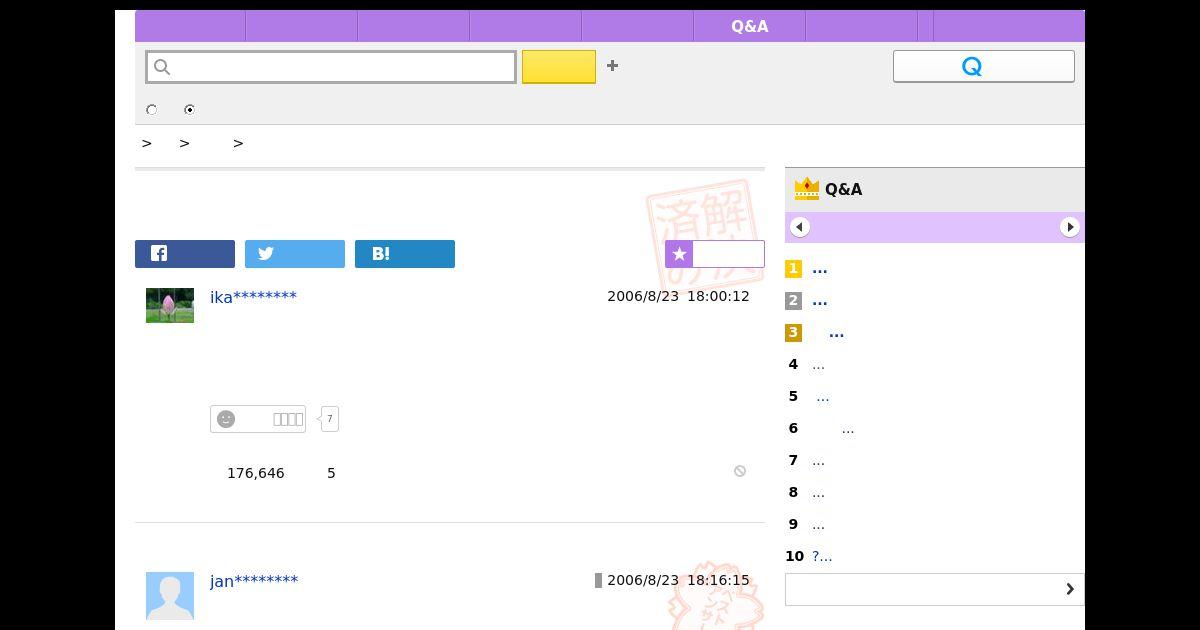Click the crown icon next to Q&A heading
Image resolution: width=1200 pixels, height=630 pixels.
click(x=806, y=189)
